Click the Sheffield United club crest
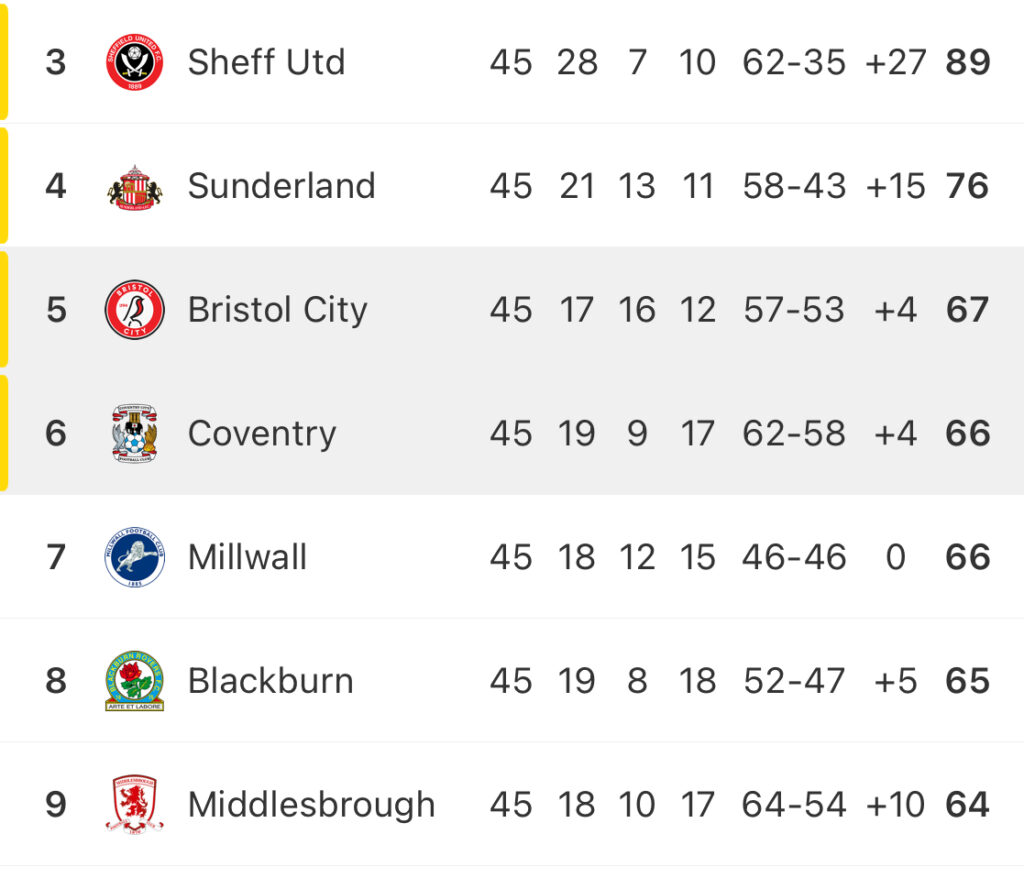The width and height of the screenshot is (1024, 878). point(135,62)
